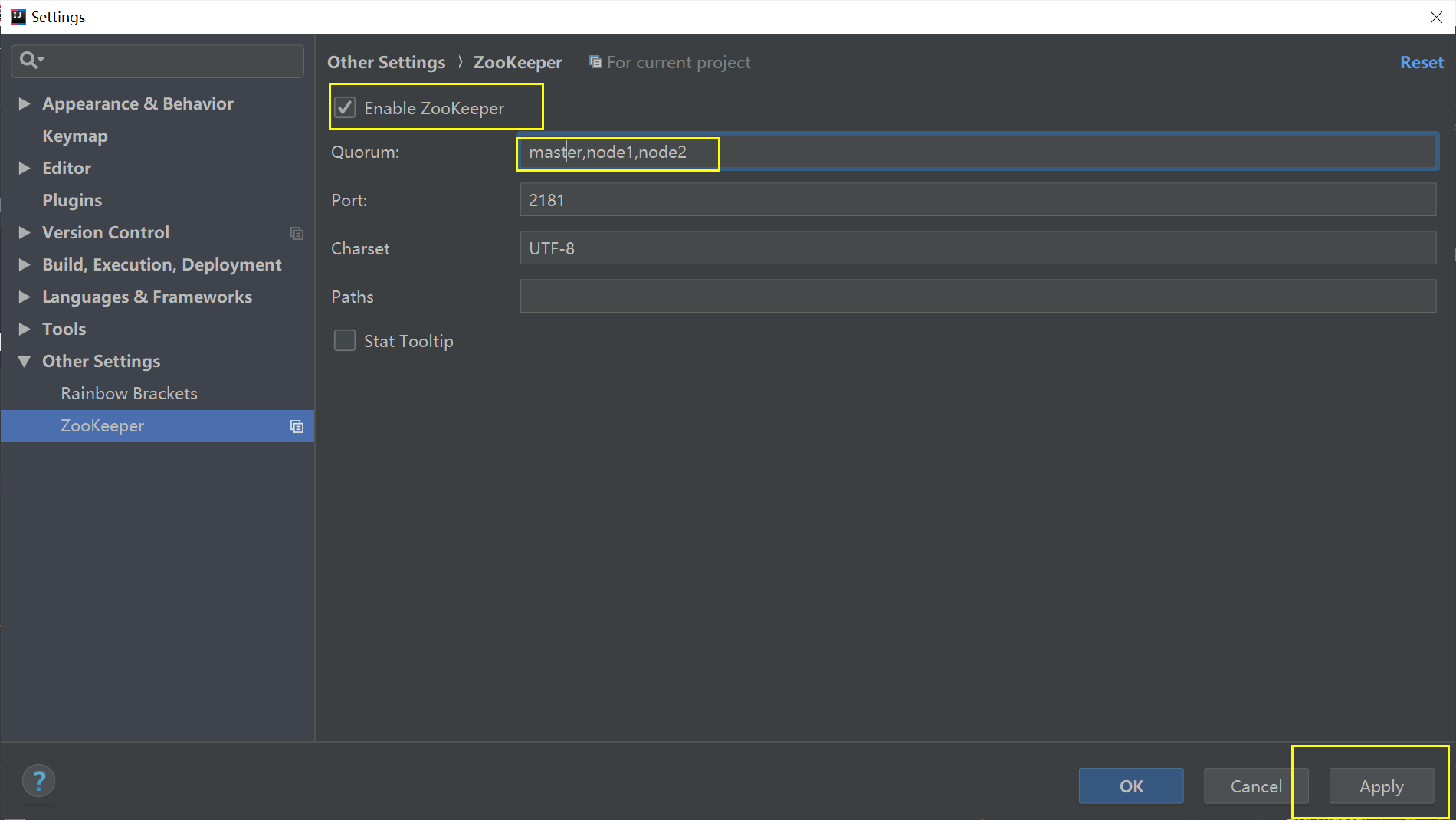Screen dimensions: 1456x820
Task: Expand the Editor settings group
Action: 25,168
